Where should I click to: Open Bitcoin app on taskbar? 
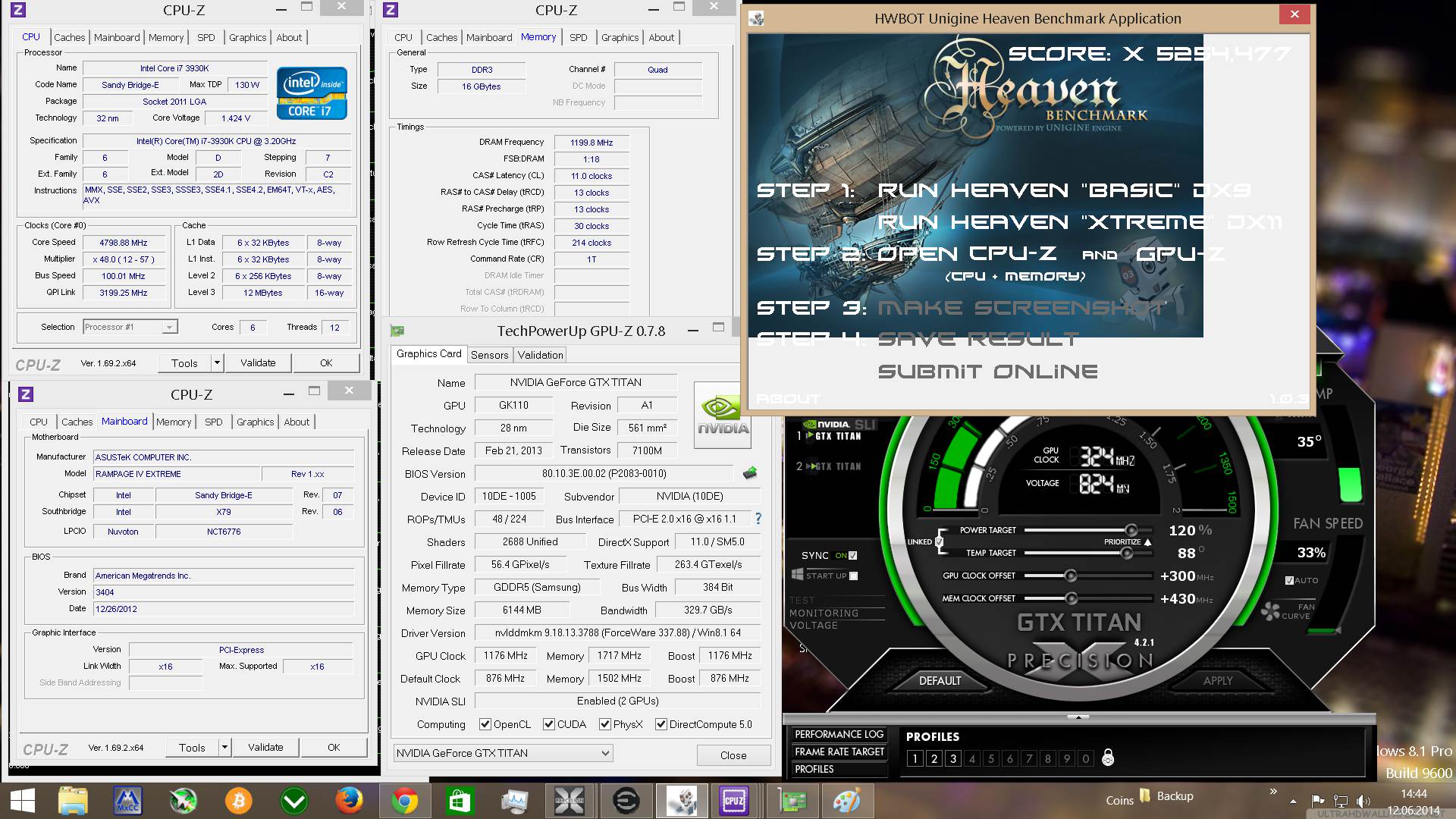[238, 801]
